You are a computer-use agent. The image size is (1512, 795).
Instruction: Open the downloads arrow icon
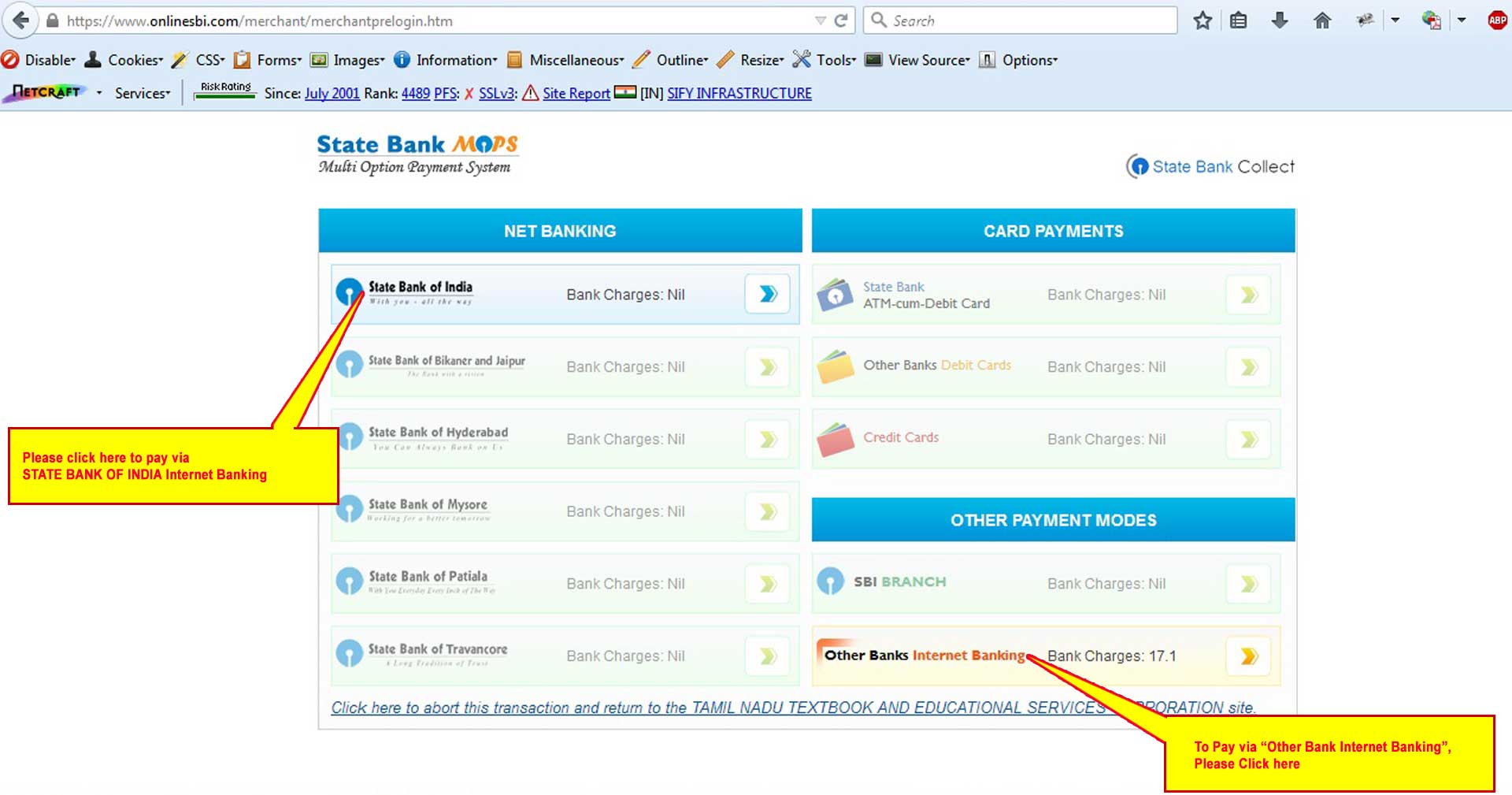[x=1280, y=20]
